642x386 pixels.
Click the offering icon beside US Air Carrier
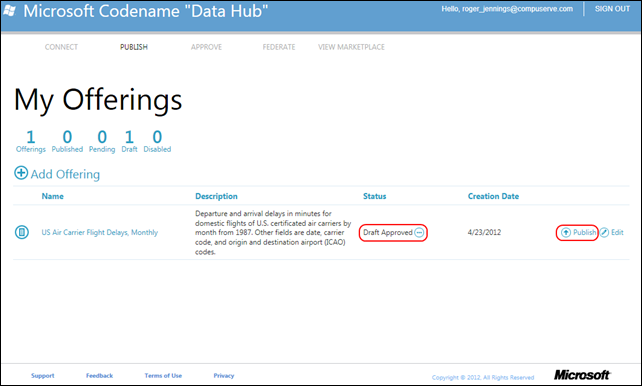click(x=22, y=232)
